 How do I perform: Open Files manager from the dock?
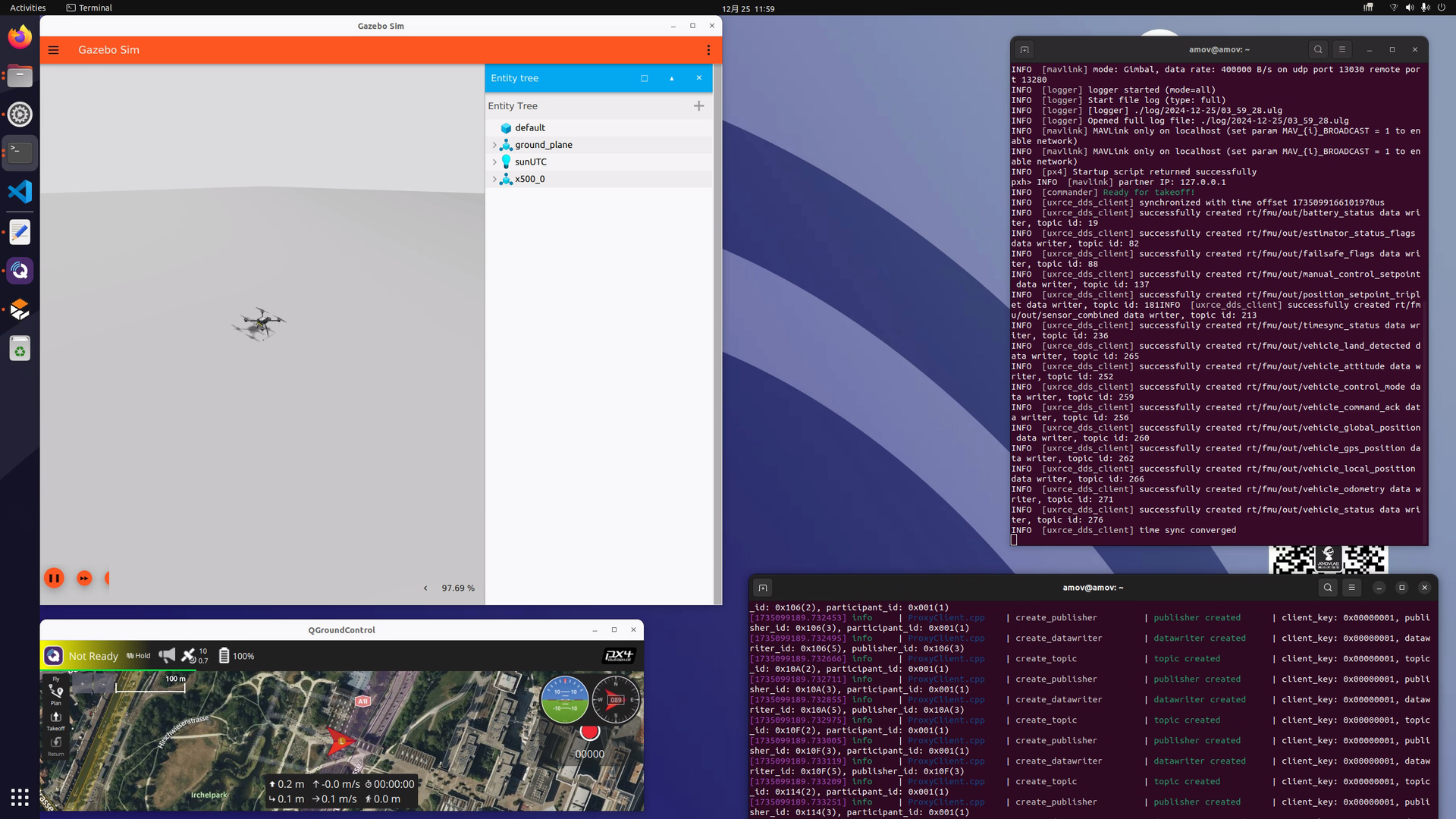pyautogui.click(x=20, y=76)
